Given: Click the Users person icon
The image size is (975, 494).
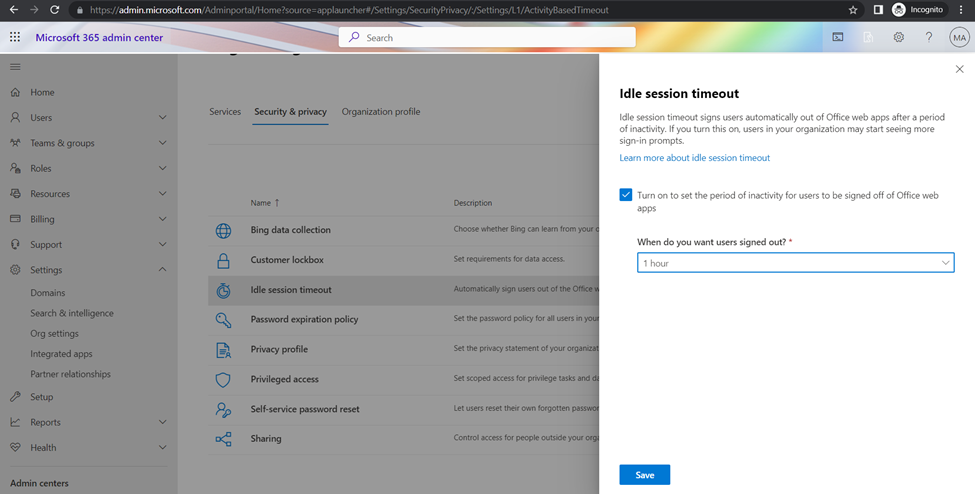Looking at the screenshot, I should pos(16,118).
